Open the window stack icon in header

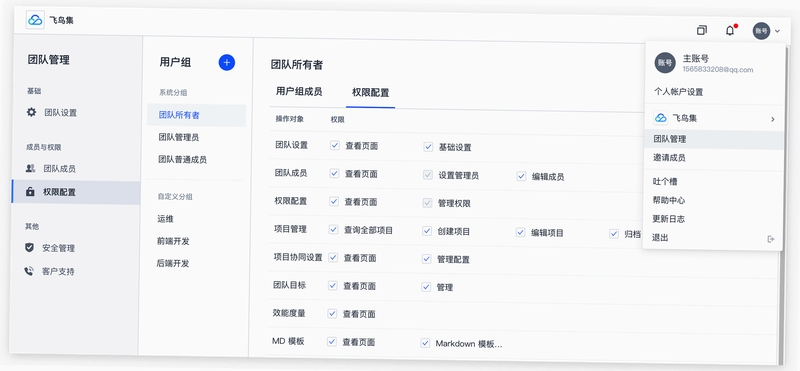702,30
